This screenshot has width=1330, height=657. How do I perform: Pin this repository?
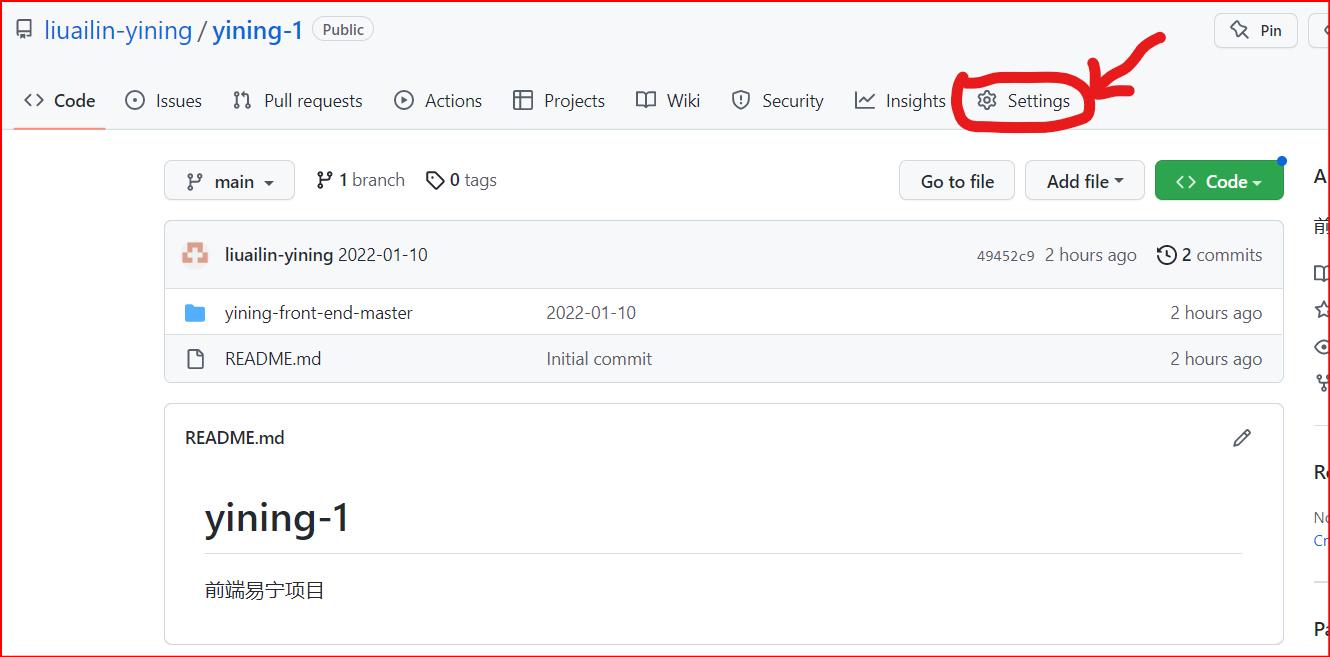tap(1255, 30)
